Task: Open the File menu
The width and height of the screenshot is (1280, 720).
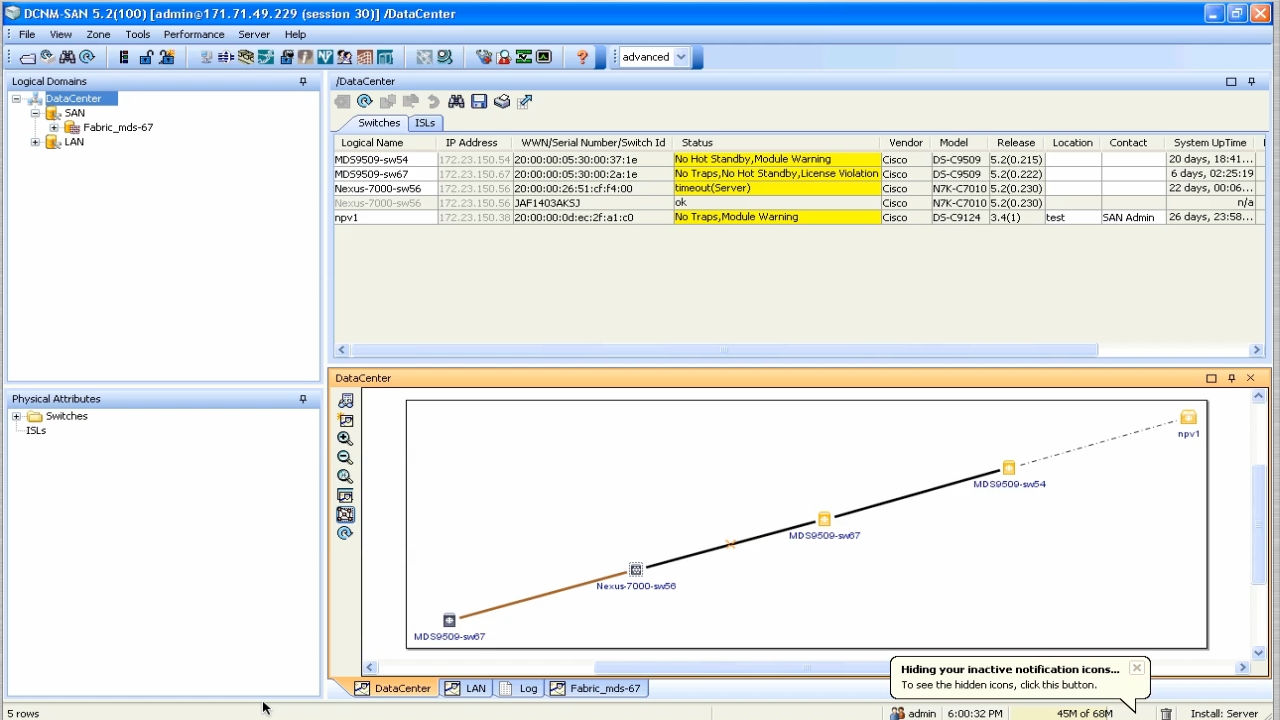Action: point(27,34)
